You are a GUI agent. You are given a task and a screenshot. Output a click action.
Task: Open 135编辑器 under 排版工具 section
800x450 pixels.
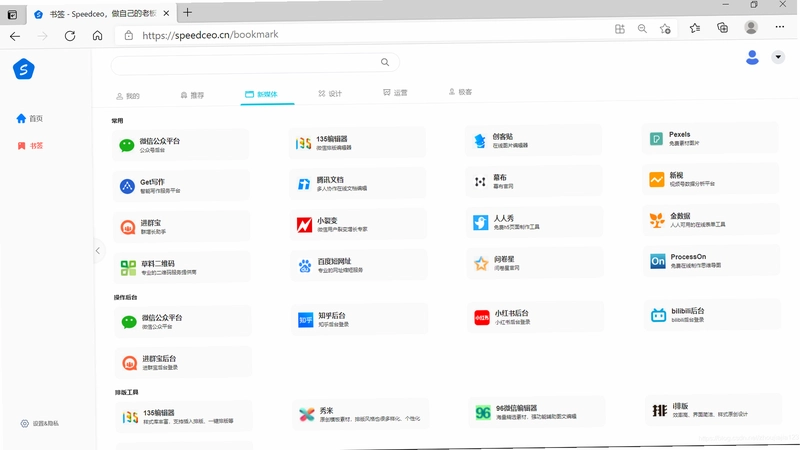[184, 417]
